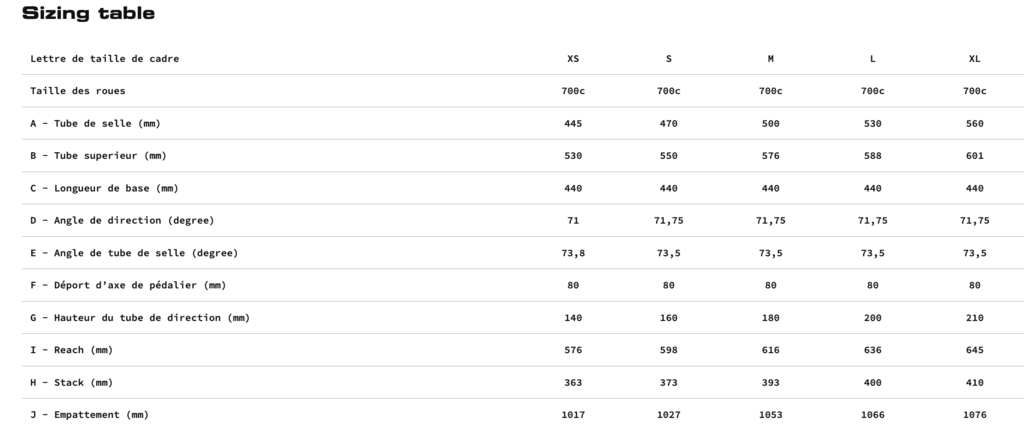Select the L frame size column header

tap(872, 59)
